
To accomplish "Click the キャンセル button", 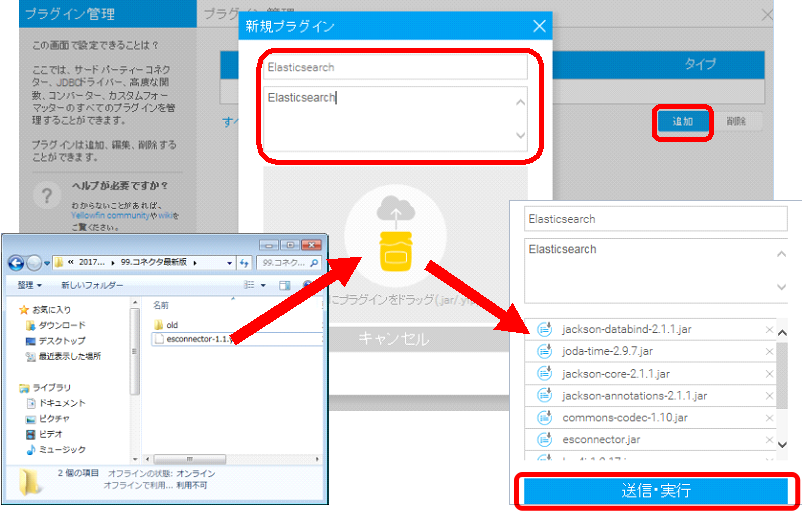I will [393, 338].
